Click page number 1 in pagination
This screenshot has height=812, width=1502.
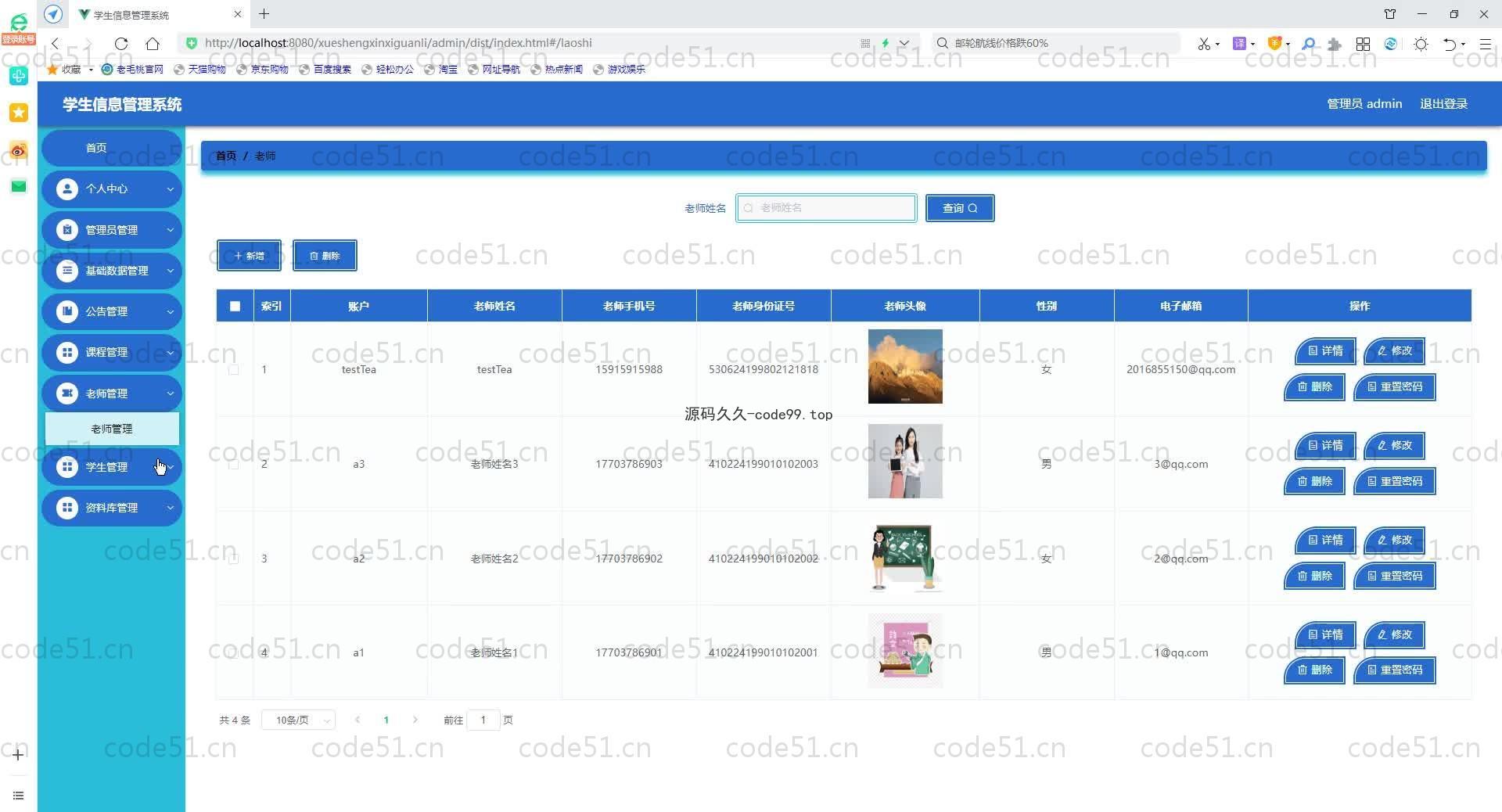pyautogui.click(x=386, y=720)
